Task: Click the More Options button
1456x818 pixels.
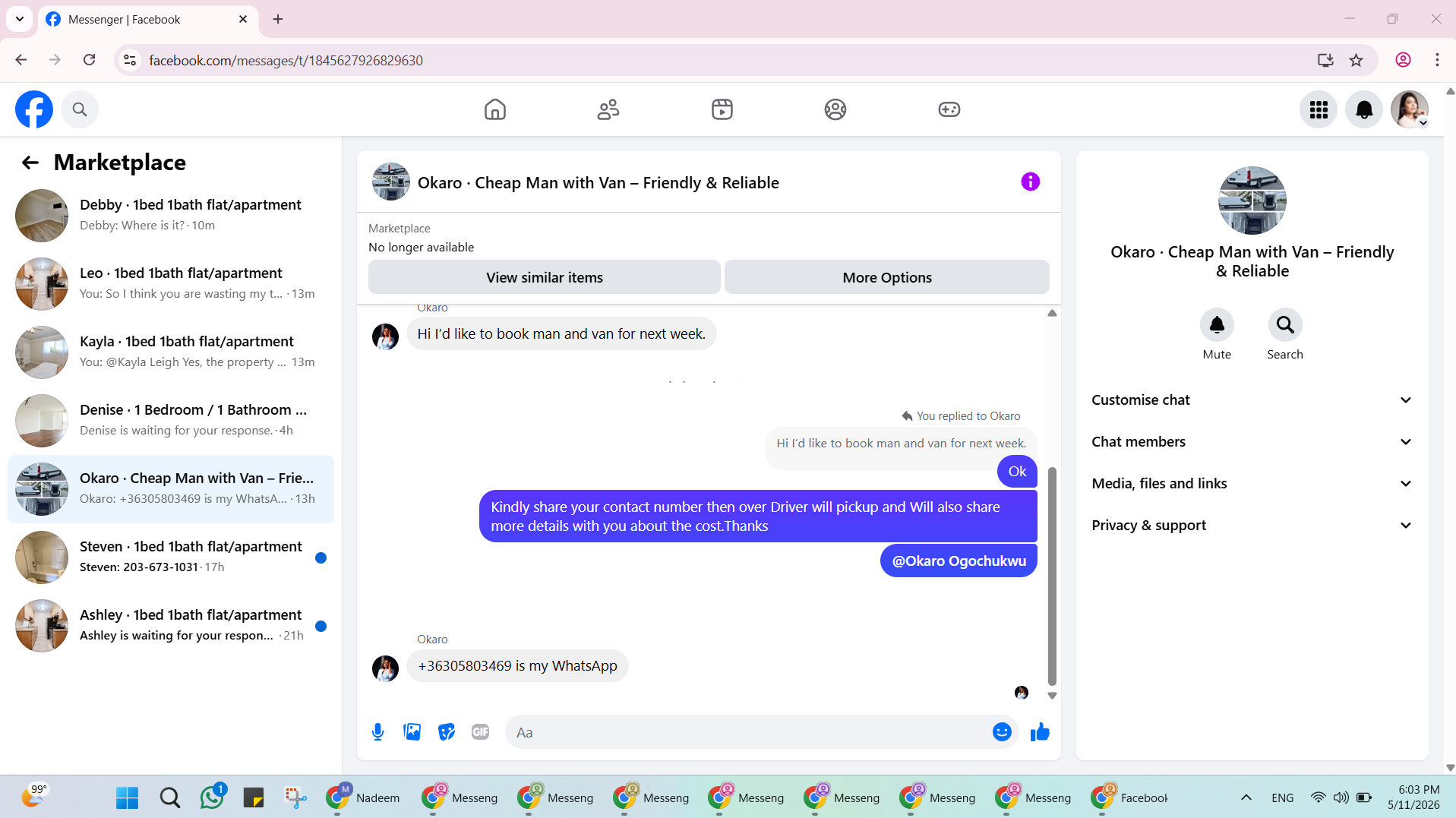Action: coord(886,277)
